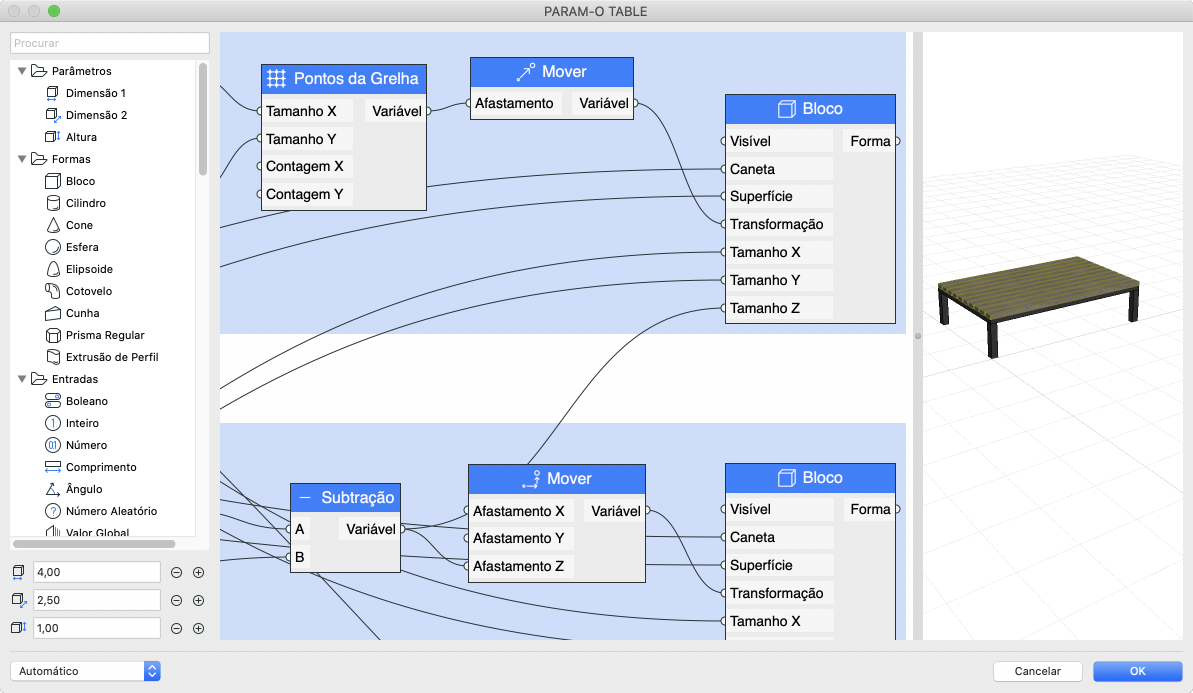This screenshot has width=1193, height=693.
Task: Increase the 4,00 dimension using plus stepper
Action: click(197, 572)
